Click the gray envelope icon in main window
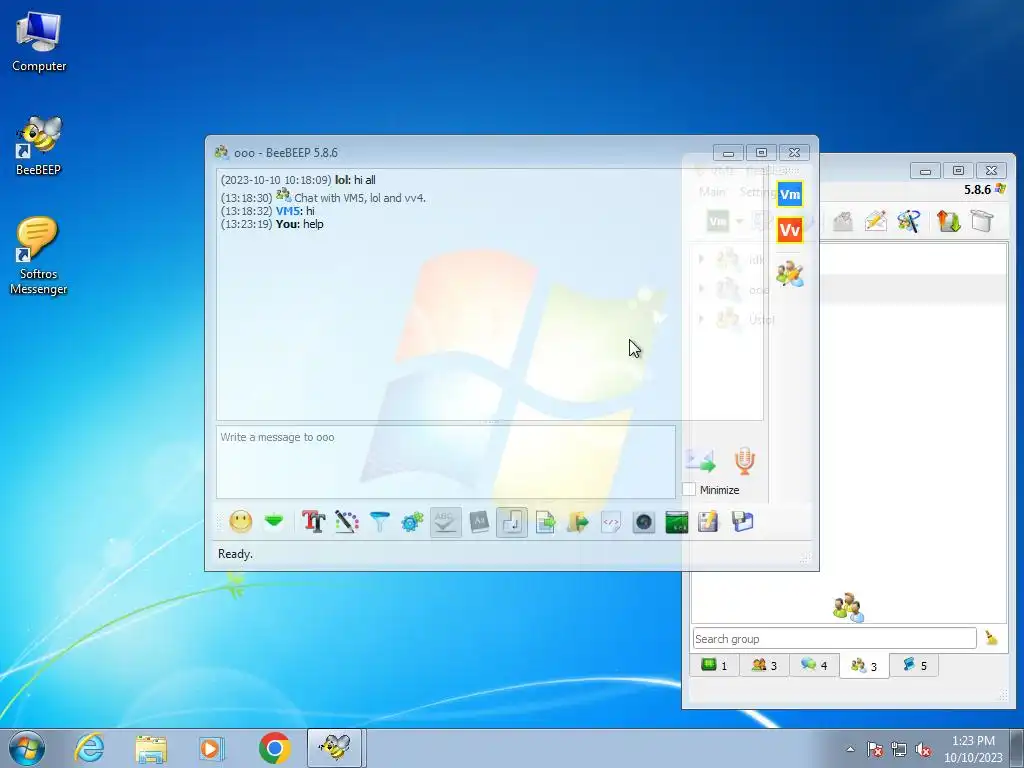The height and width of the screenshot is (768, 1024). (842, 221)
